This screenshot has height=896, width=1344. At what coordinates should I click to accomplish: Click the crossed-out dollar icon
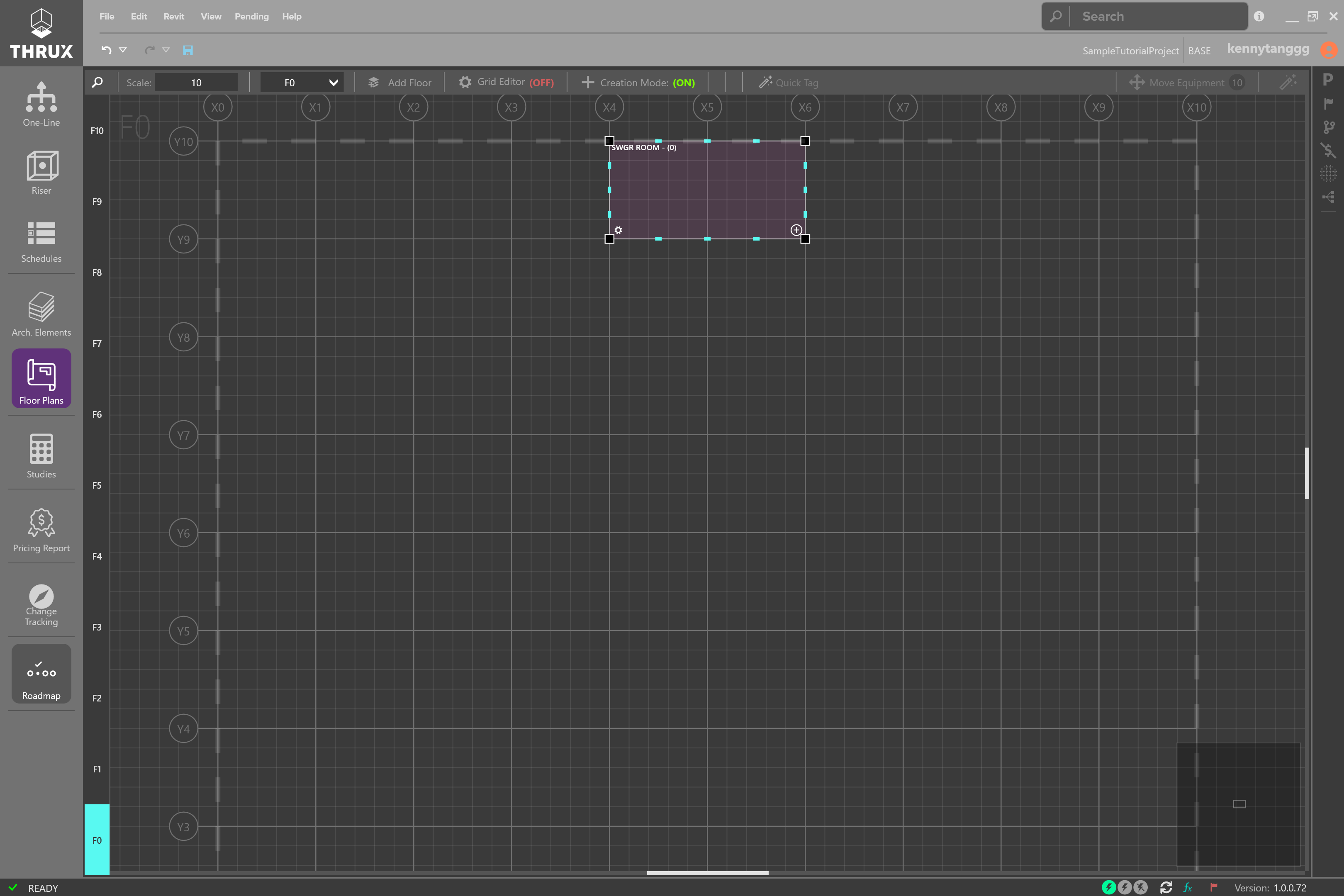tap(1328, 150)
